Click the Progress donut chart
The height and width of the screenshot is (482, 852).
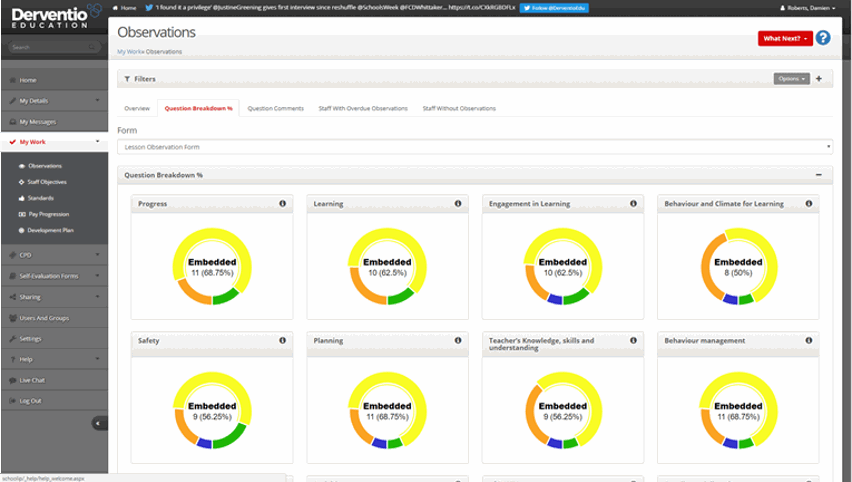212,266
